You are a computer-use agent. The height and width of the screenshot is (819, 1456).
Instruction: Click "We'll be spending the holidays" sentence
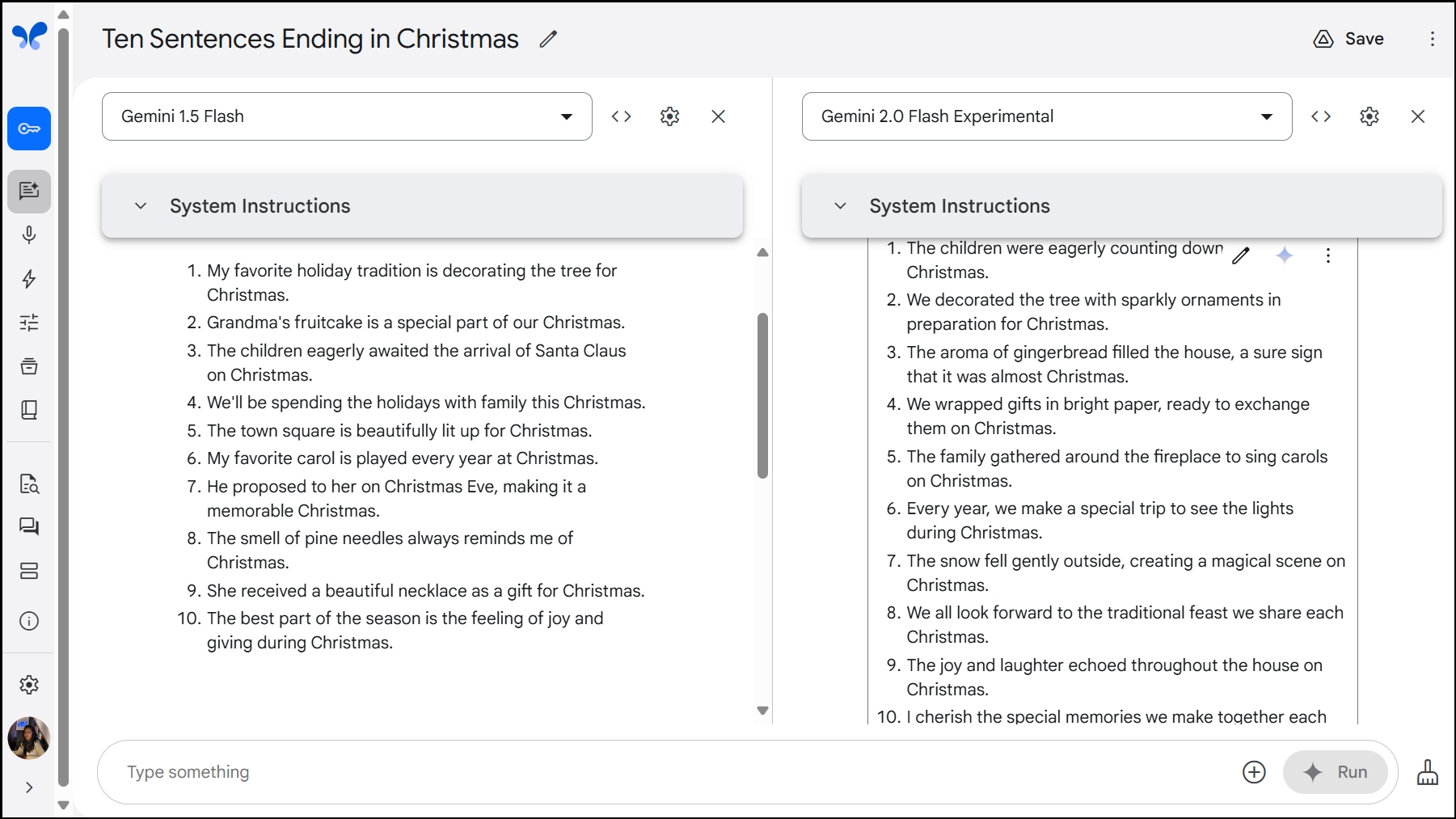(x=426, y=403)
